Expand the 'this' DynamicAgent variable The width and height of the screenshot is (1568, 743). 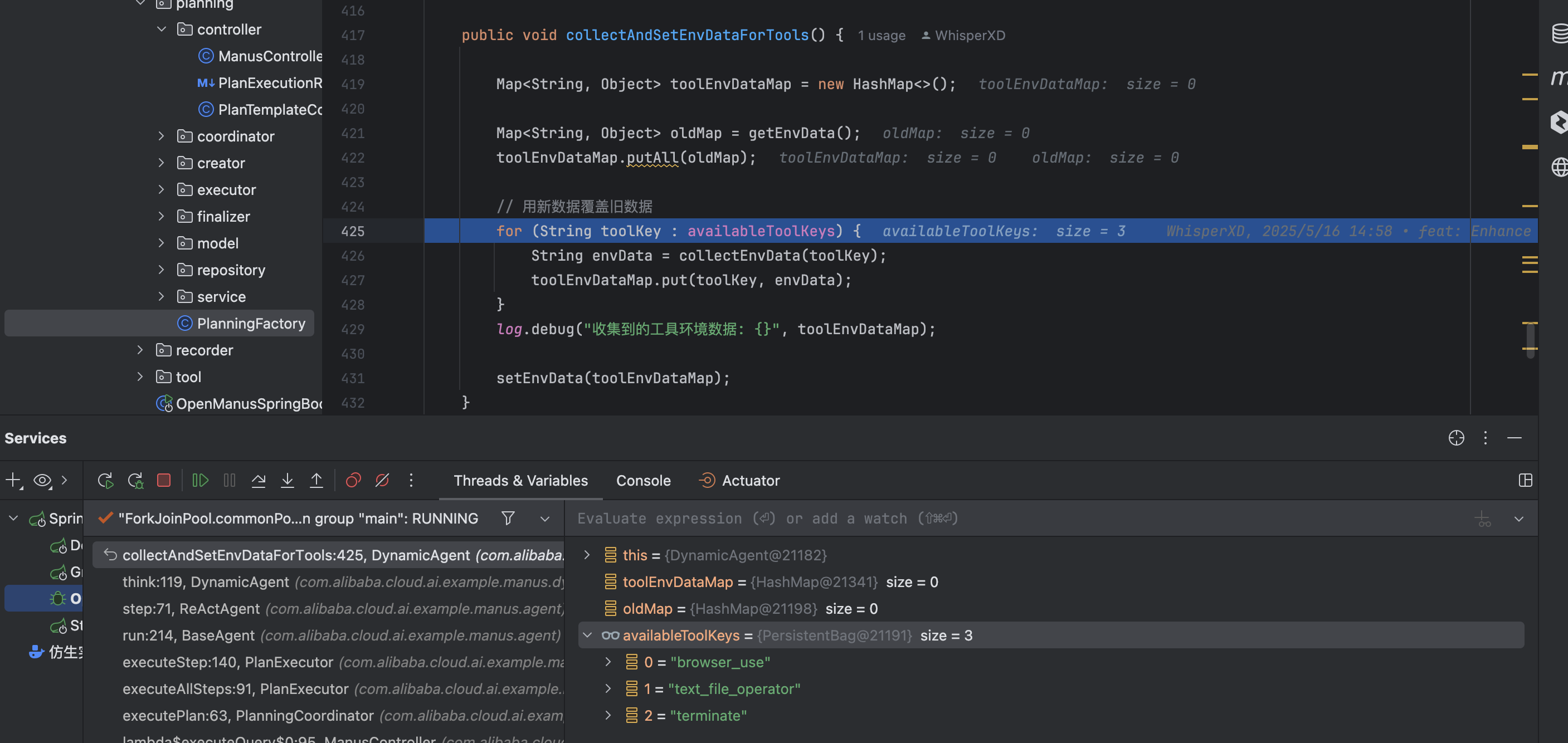click(587, 554)
